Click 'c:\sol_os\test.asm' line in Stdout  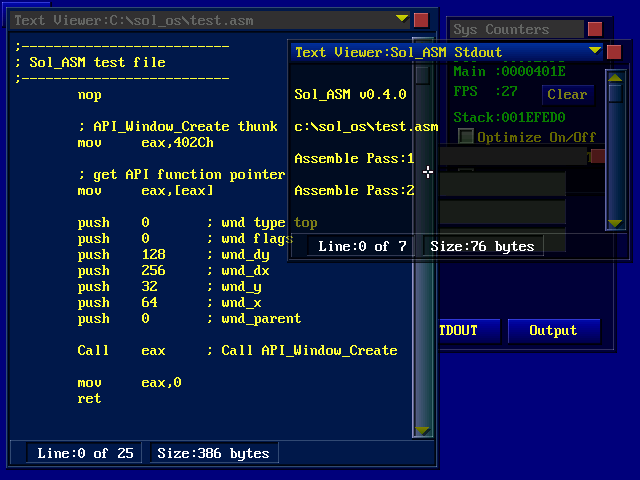point(366,127)
